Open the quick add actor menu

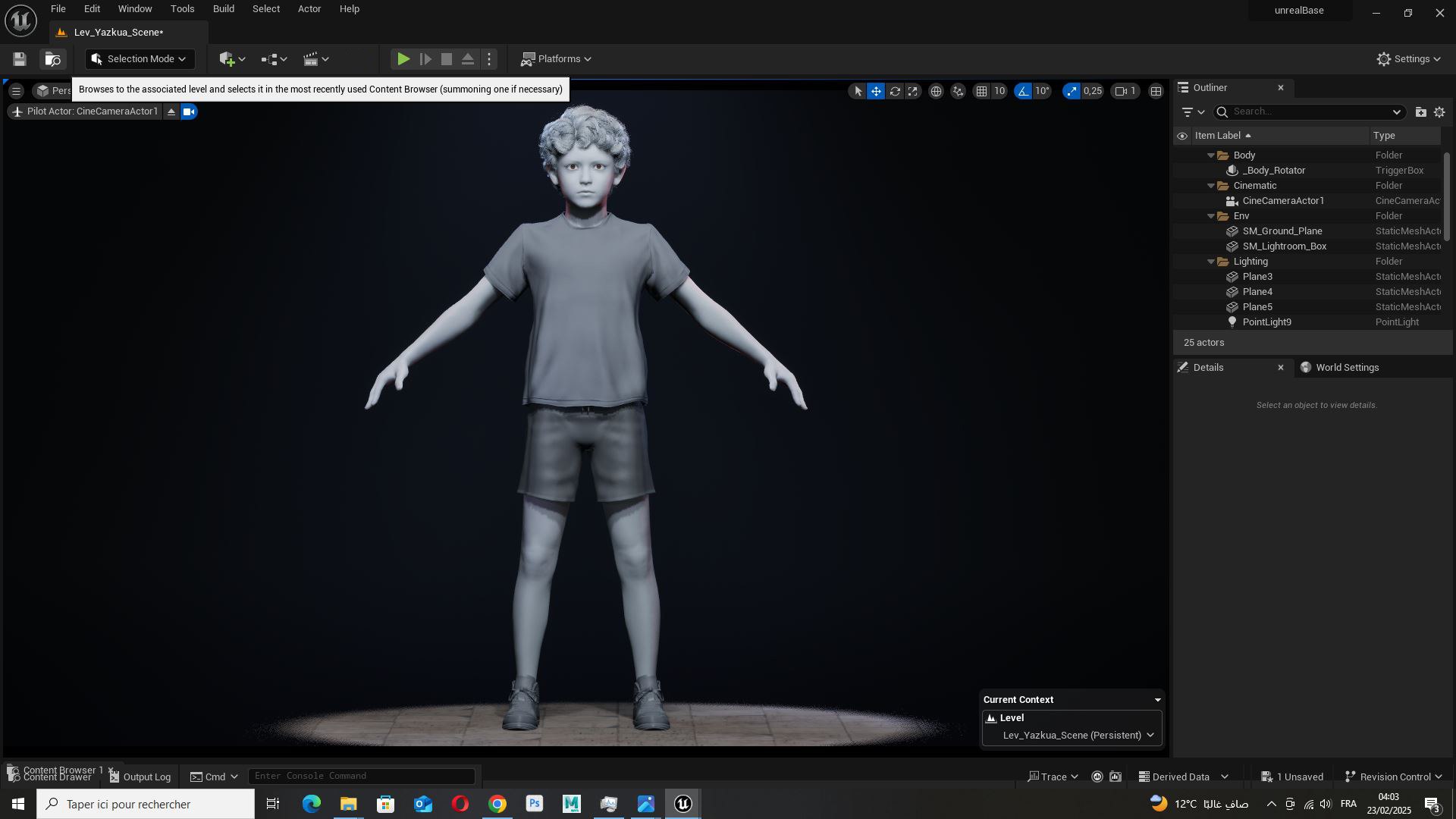coord(231,59)
